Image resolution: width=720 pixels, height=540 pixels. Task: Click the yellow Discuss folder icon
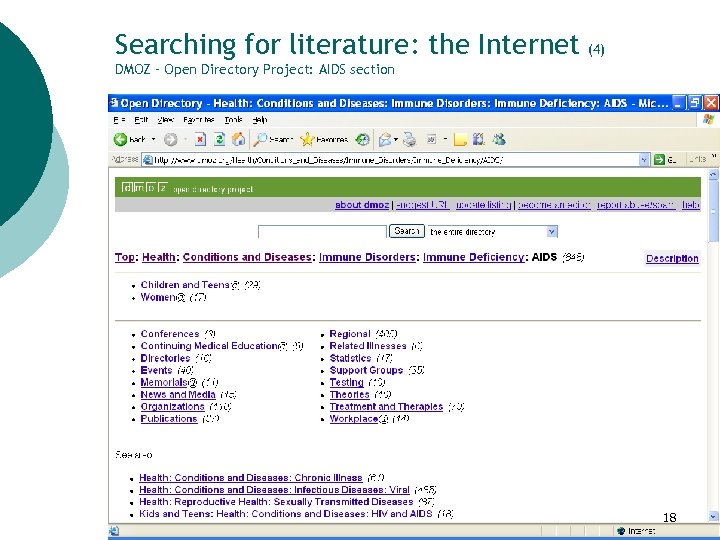pos(460,140)
